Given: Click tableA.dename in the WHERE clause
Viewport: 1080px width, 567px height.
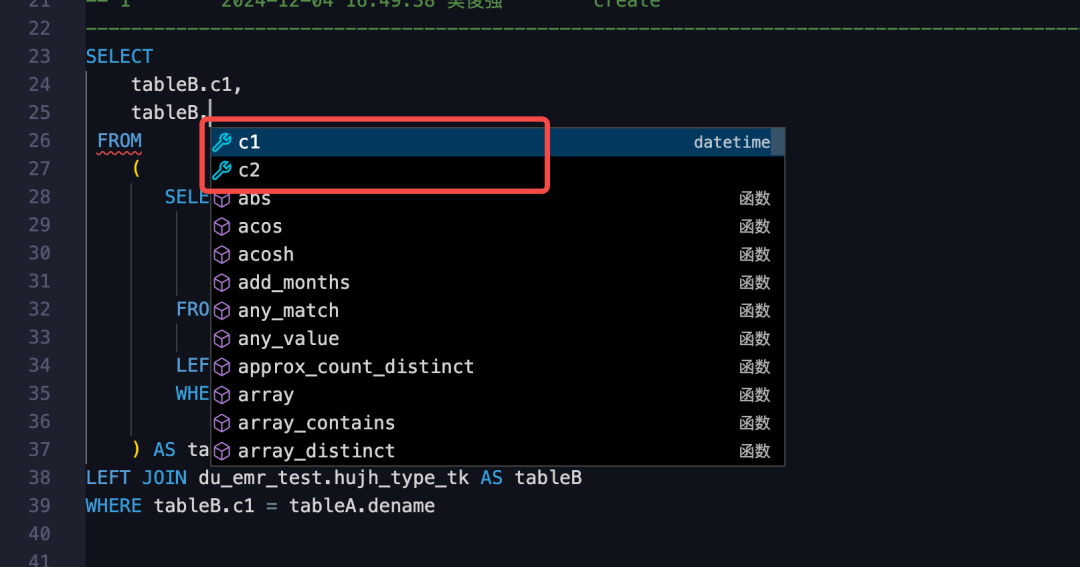Looking at the screenshot, I should click(x=361, y=506).
